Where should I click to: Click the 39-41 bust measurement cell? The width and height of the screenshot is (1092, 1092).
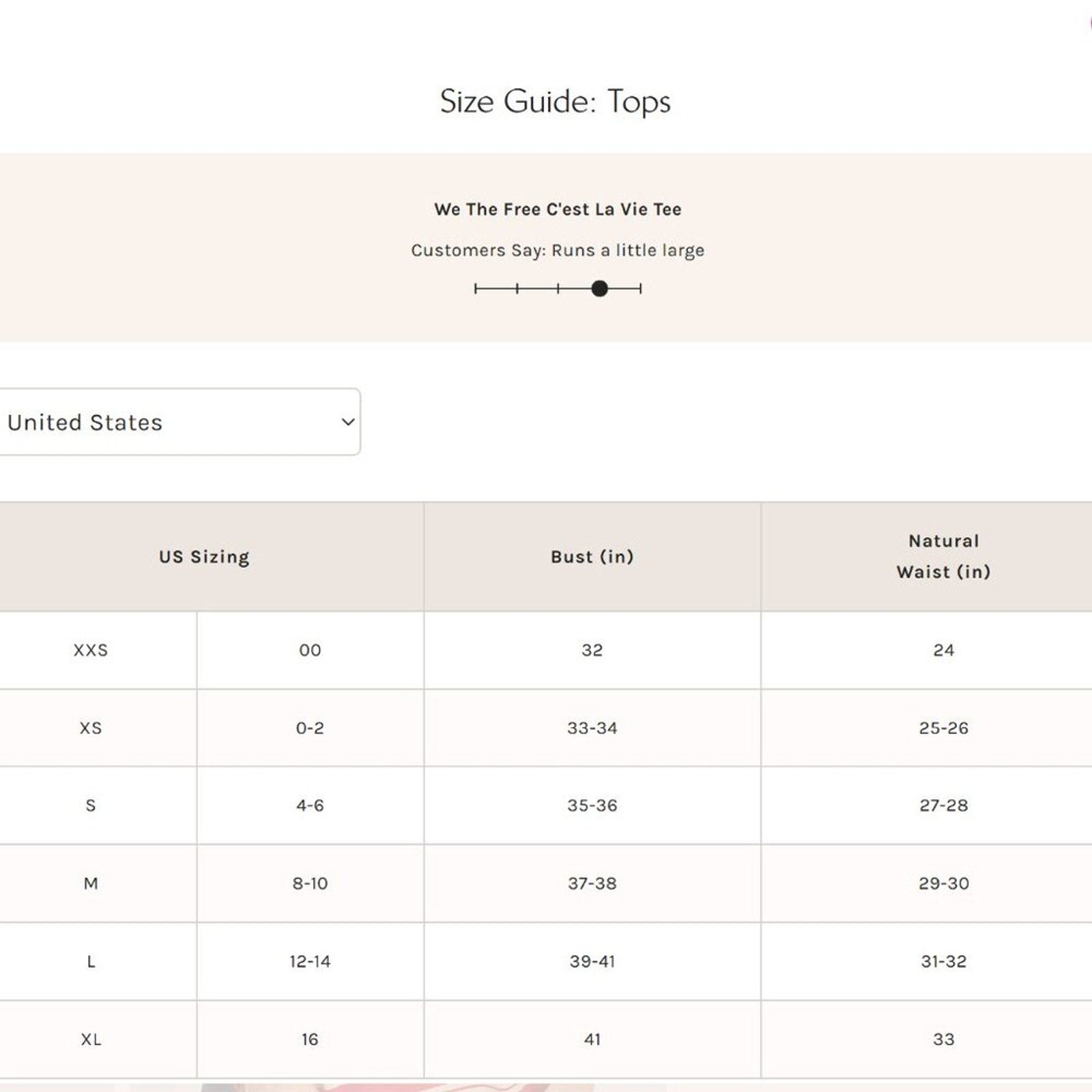coord(592,962)
